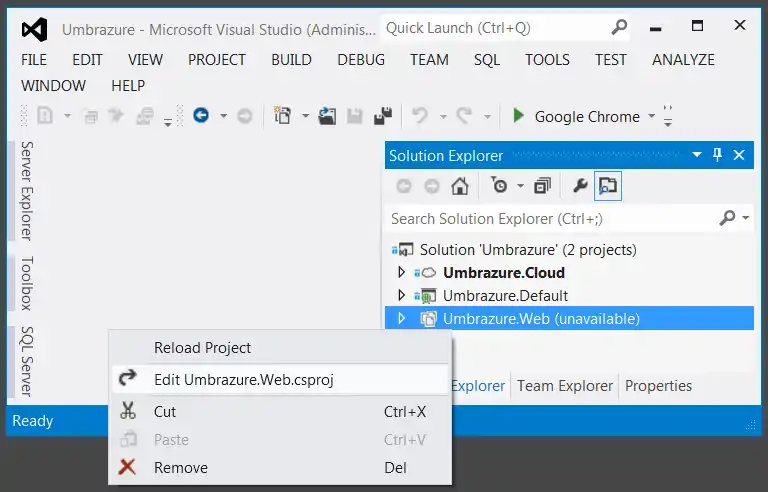The image size is (768, 492).
Task: Click the Pending Changes Filter clock icon
Action: (x=499, y=186)
